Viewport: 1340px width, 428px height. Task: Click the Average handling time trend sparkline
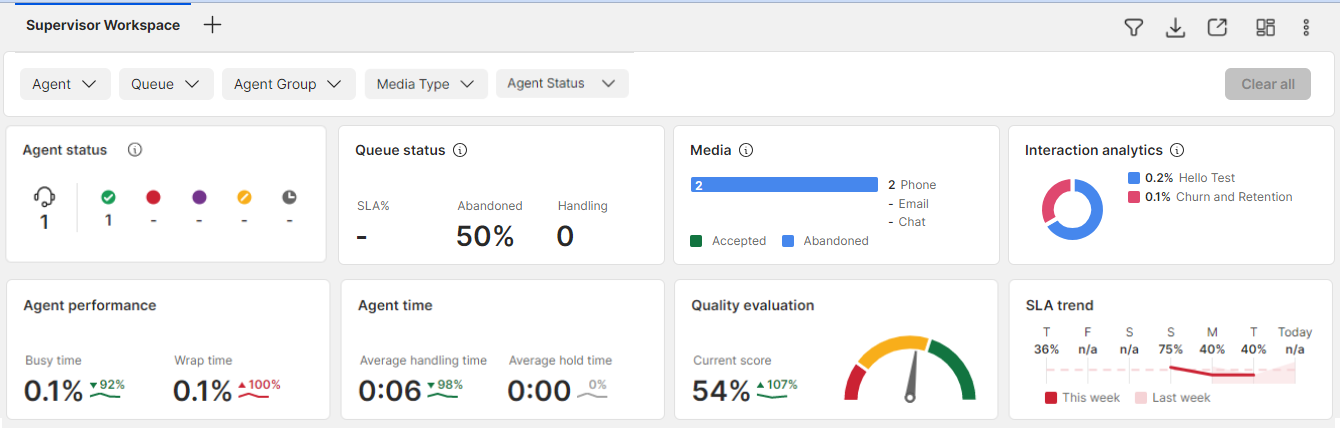[444, 396]
